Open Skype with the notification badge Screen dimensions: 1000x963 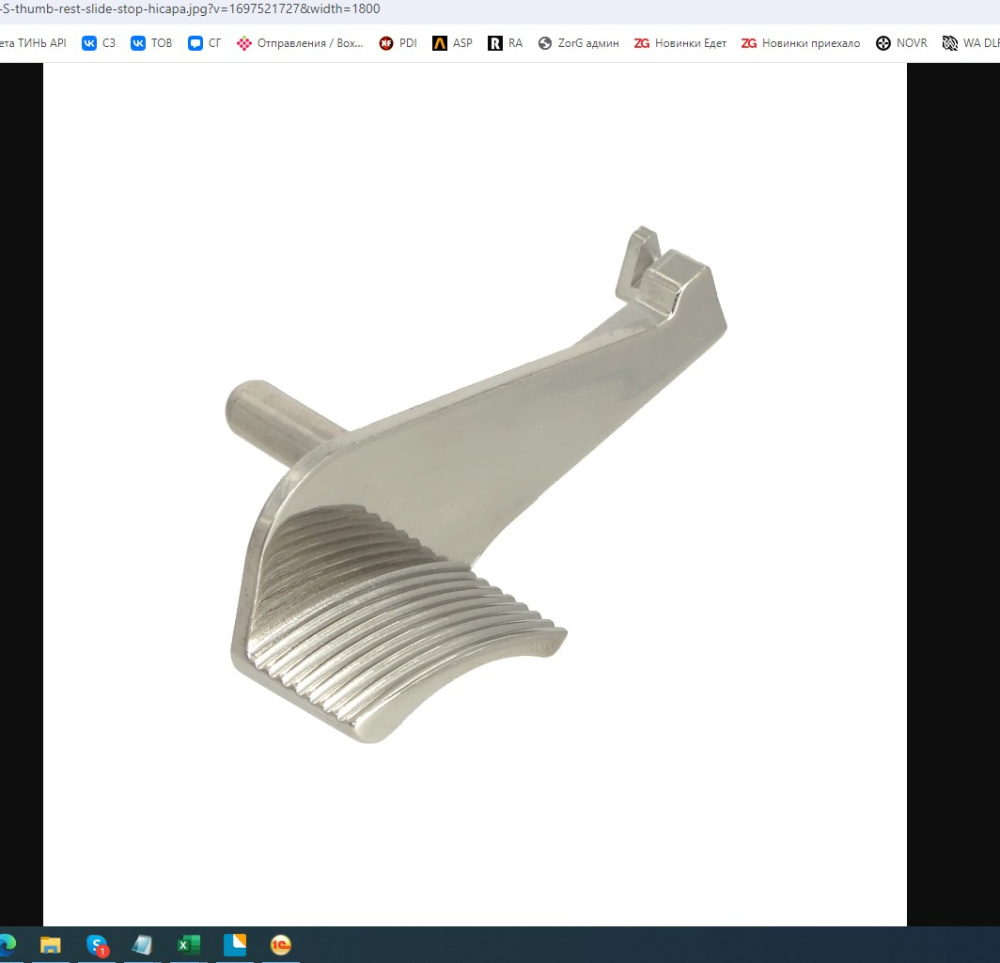pyautogui.click(x=97, y=945)
